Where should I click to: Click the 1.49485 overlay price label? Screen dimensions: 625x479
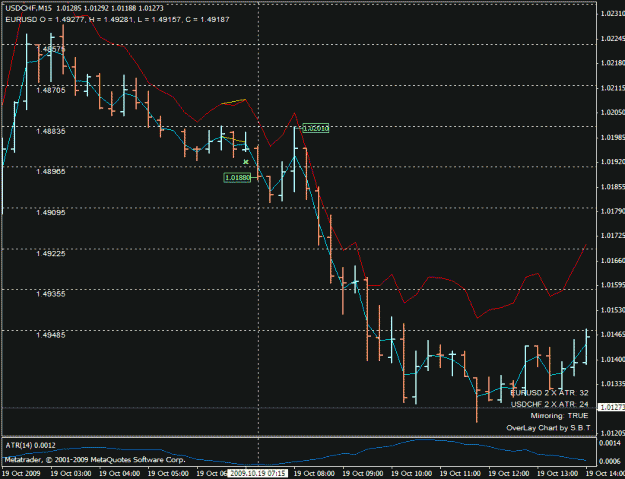[51, 335]
